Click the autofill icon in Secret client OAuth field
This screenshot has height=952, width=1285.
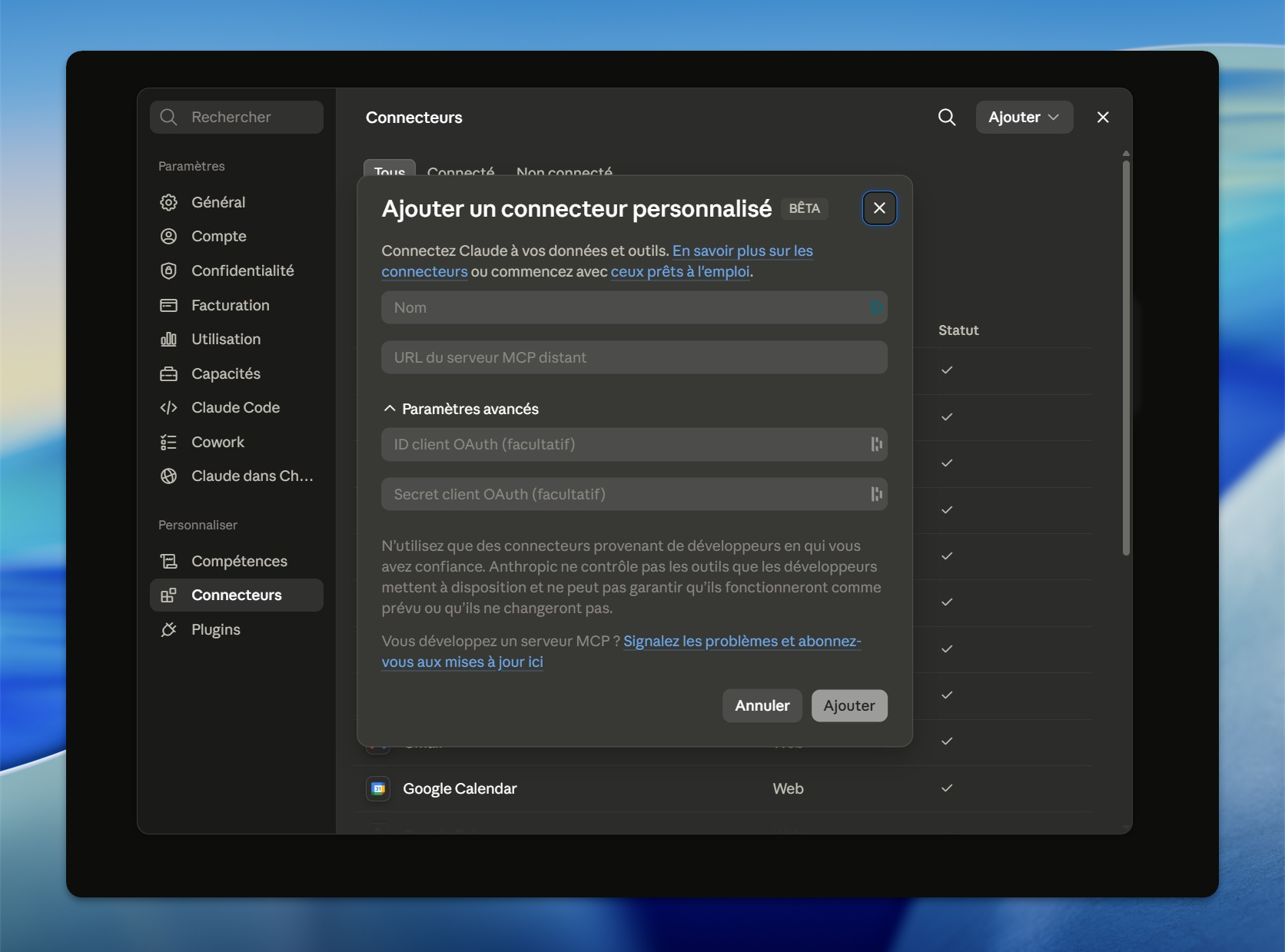point(876,494)
